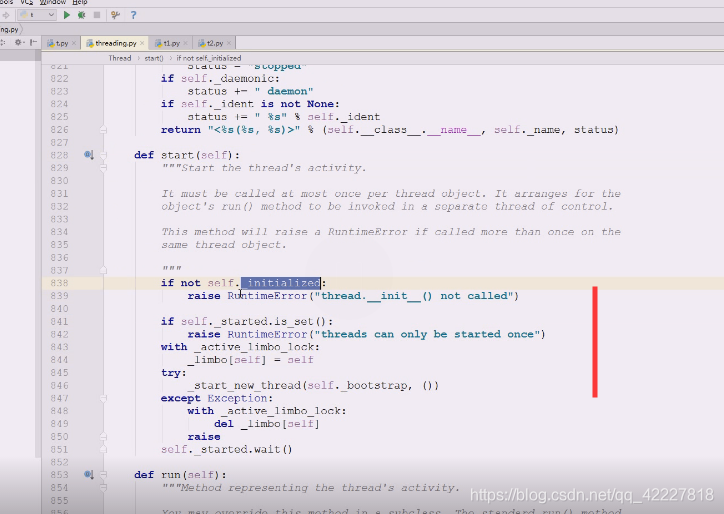Click the Thread breadcrumb
The height and width of the screenshot is (514, 724).
tap(120, 58)
